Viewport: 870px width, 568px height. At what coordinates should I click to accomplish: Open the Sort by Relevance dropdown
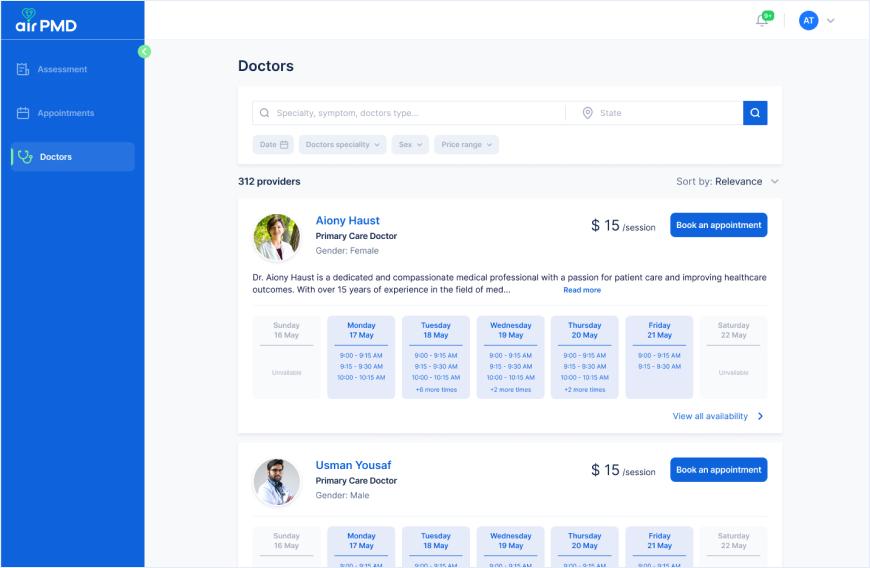[727, 181]
